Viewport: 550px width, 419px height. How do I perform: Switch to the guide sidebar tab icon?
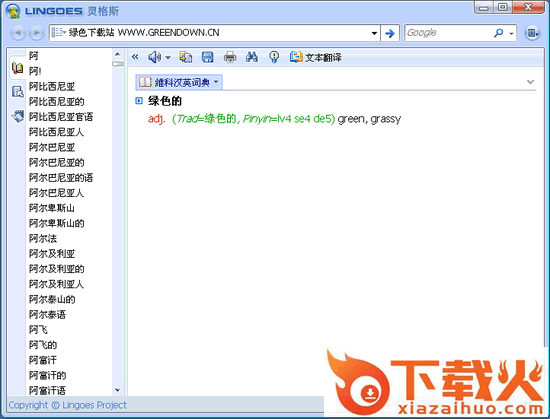pyautogui.click(x=18, y=92)
